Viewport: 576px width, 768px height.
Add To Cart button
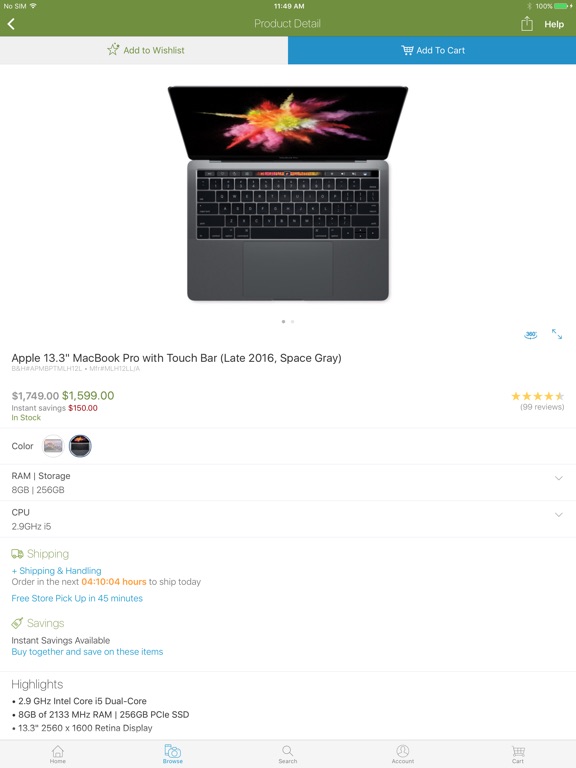[x=432, y=50]
